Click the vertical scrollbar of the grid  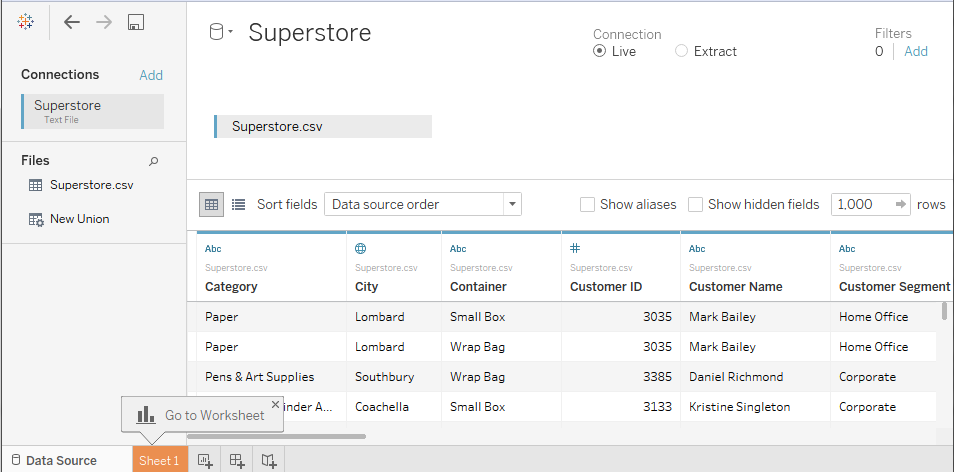tap(944, 310)
